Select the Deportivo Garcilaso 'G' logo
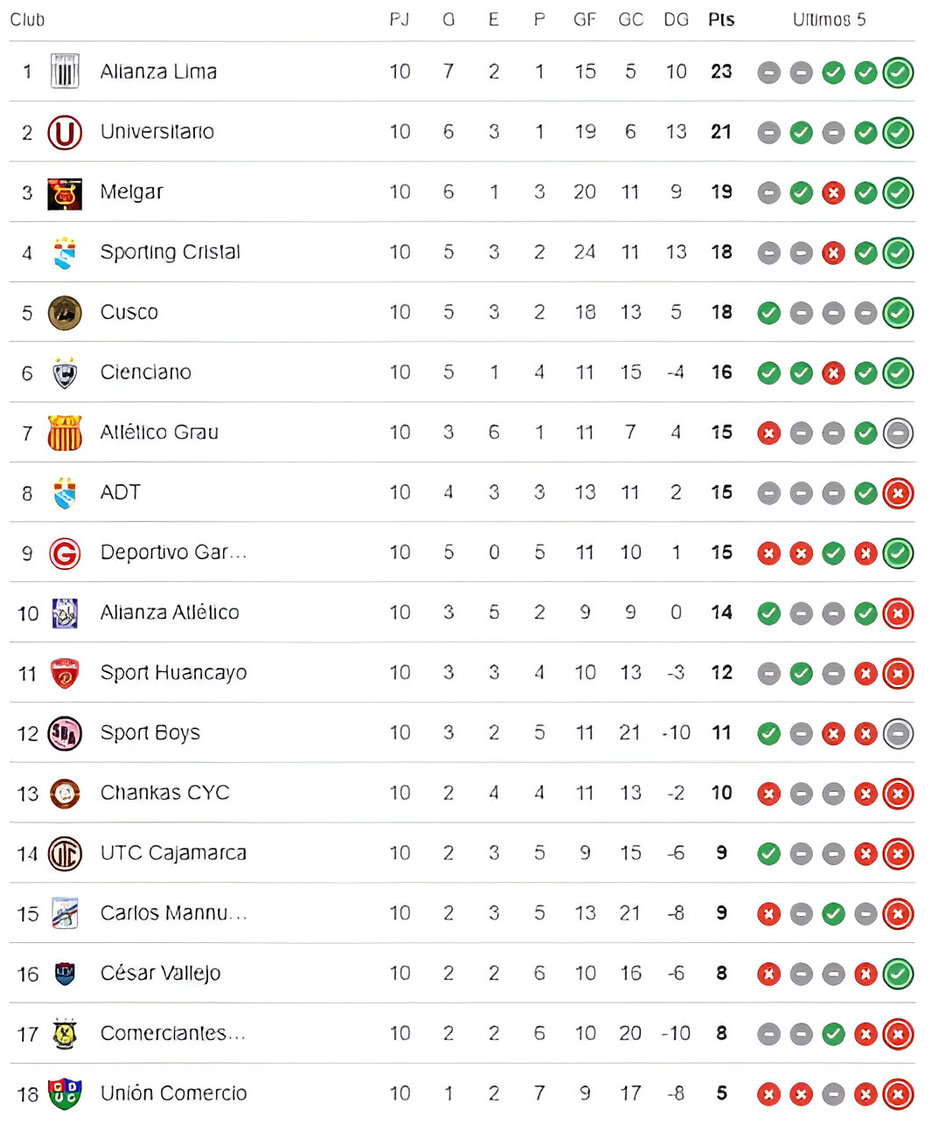This screenshot has width=930, height=1124. [65, 553]
